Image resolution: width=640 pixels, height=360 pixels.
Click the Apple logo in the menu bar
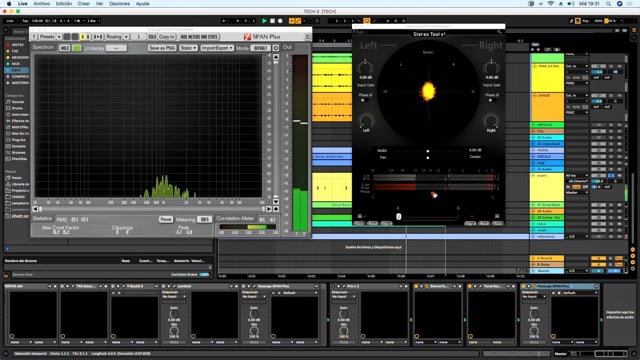pyautogui.click(x=9, y=4)
